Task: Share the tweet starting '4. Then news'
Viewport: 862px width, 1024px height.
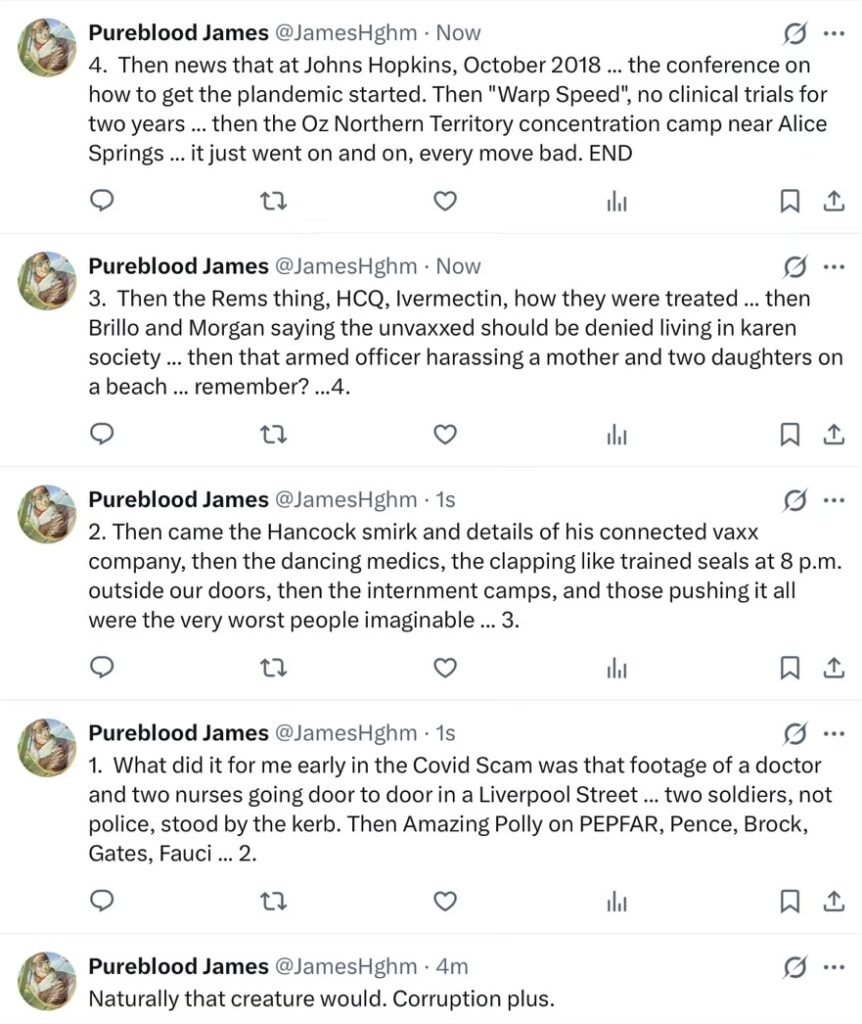Action: coord(832,201)
